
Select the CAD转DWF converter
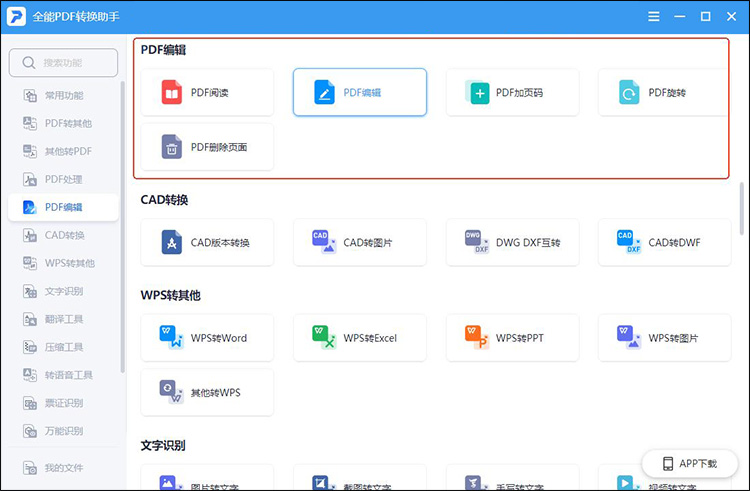[x=665, y=242]
